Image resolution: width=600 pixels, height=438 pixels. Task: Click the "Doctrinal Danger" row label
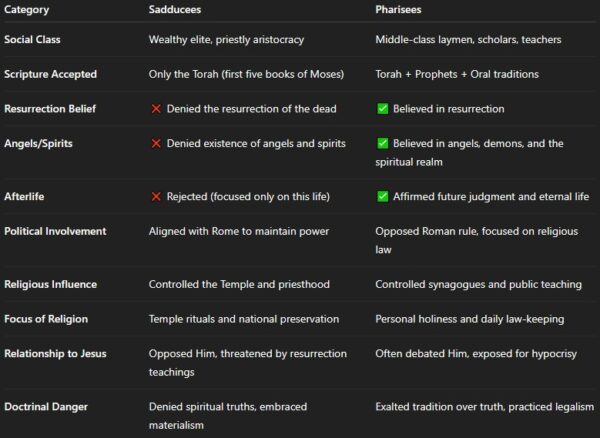[x=46, y=407]
